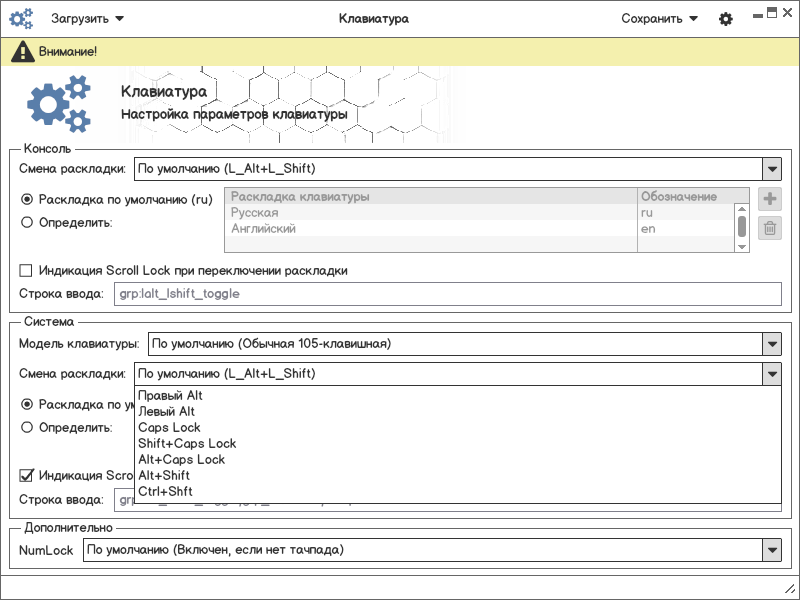This screenshot has height=600, width=800.
Task: Select console default layout (ru) radio button
Action: [27, 199]
